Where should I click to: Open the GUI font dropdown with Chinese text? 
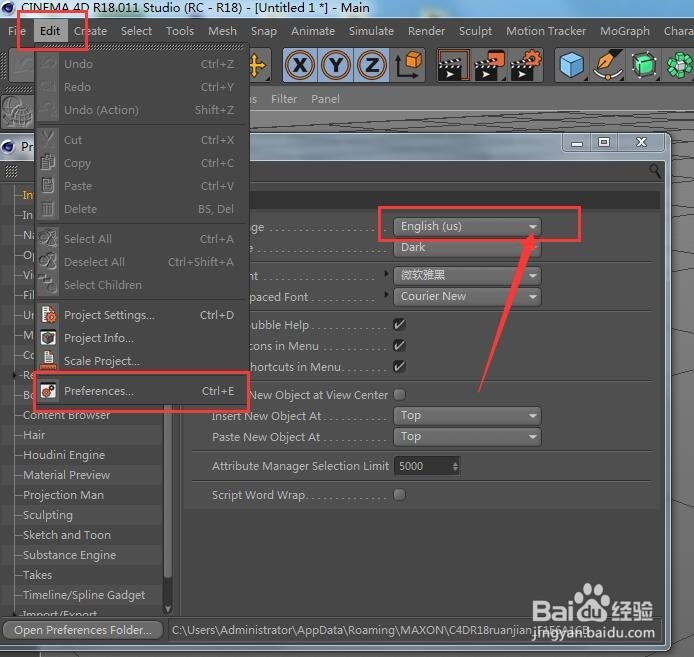click(467, 275)
